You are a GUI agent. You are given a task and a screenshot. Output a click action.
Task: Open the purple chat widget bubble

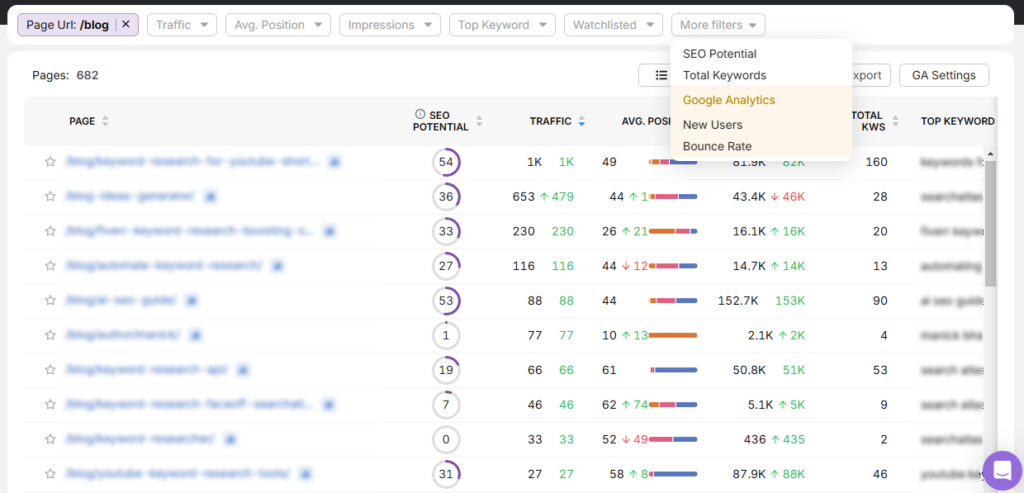pos(1002,470)
